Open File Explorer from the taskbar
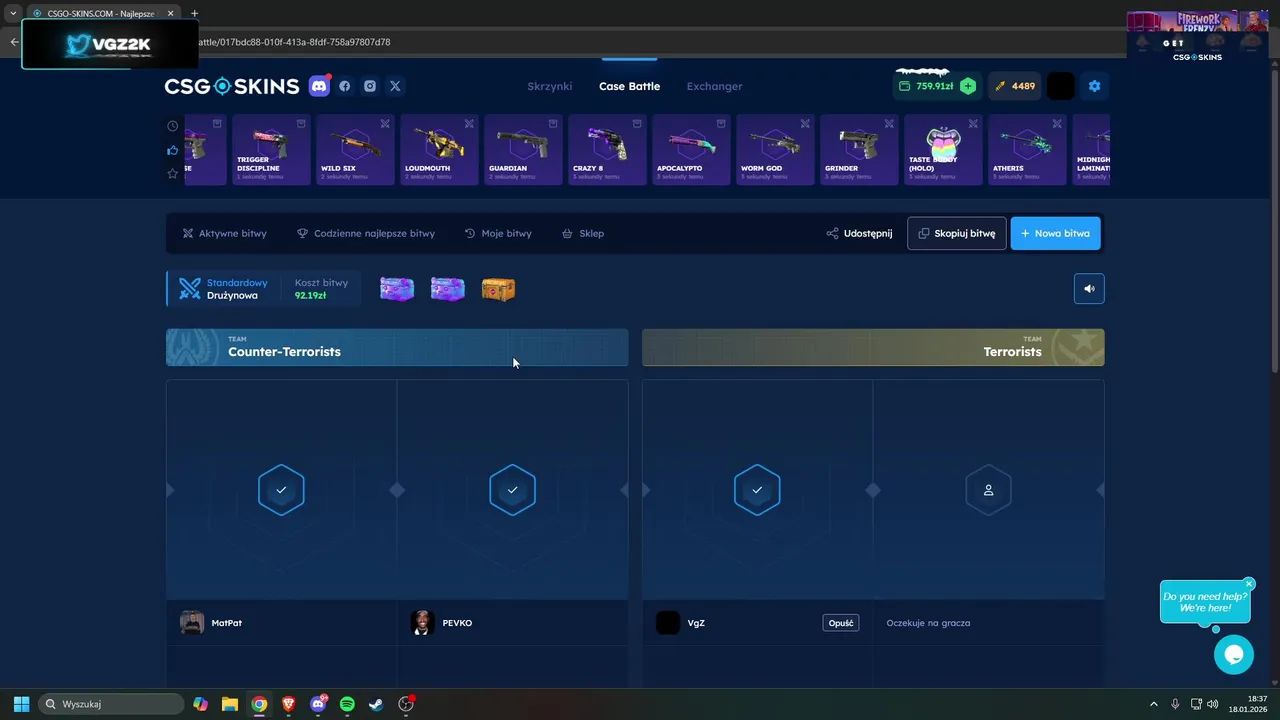 (230, 704)
